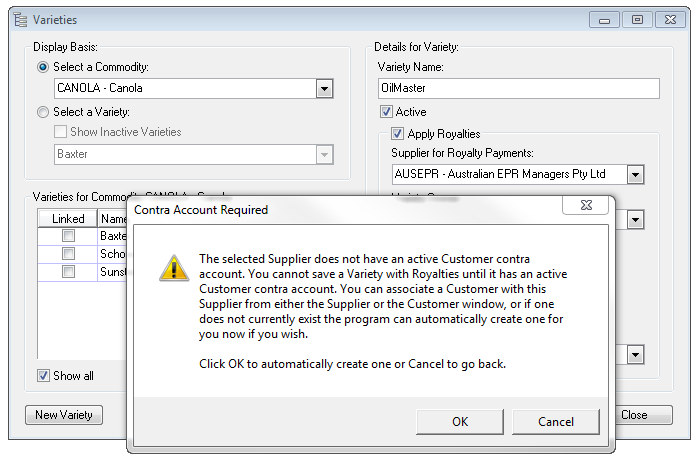Screen dimensions: 699x456
Task: Toggle the Show Inactive Varieties checkbox
Action: click(x=61, y=132)
